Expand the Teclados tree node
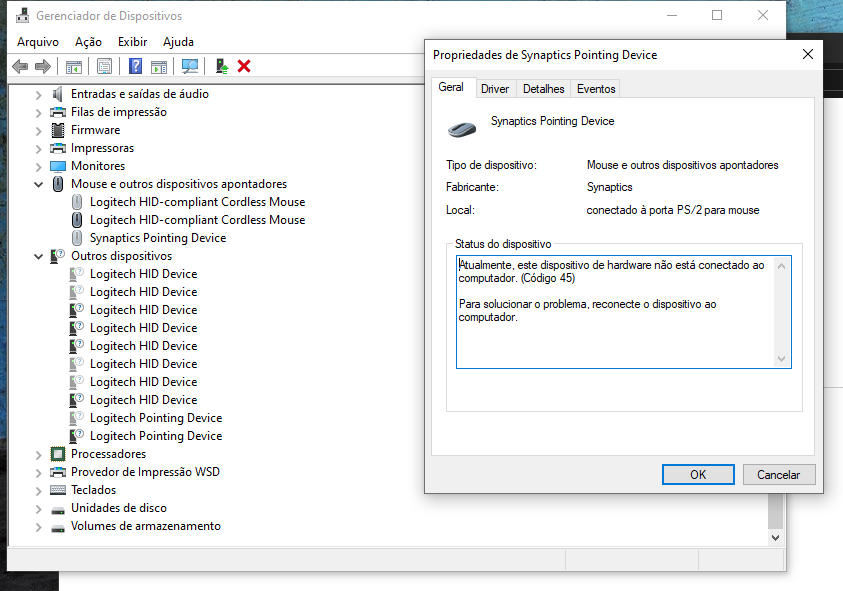Image resolution: width=843 pixels, height=591 pixels. pyautogui.click(x=39, y=490)
